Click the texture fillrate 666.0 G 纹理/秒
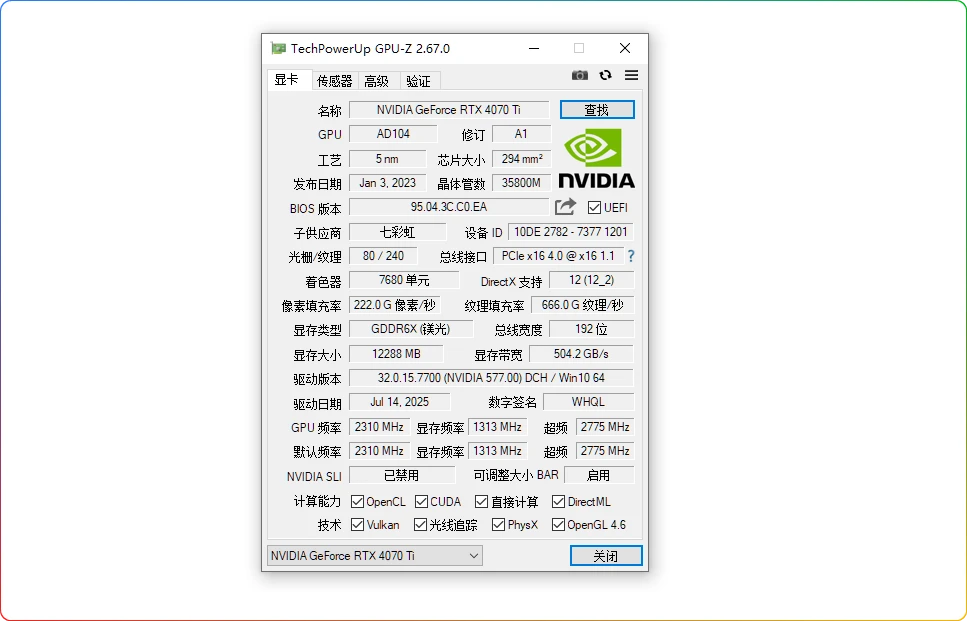967x621 pixels. pos(583,305)
